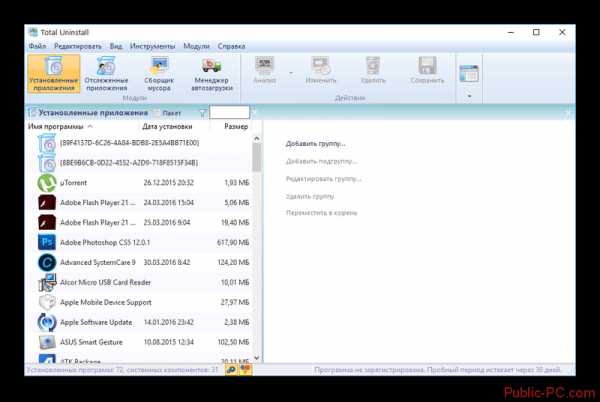Open the Вид menu
This screenshot has width=600, height=402.
(116, 46)
